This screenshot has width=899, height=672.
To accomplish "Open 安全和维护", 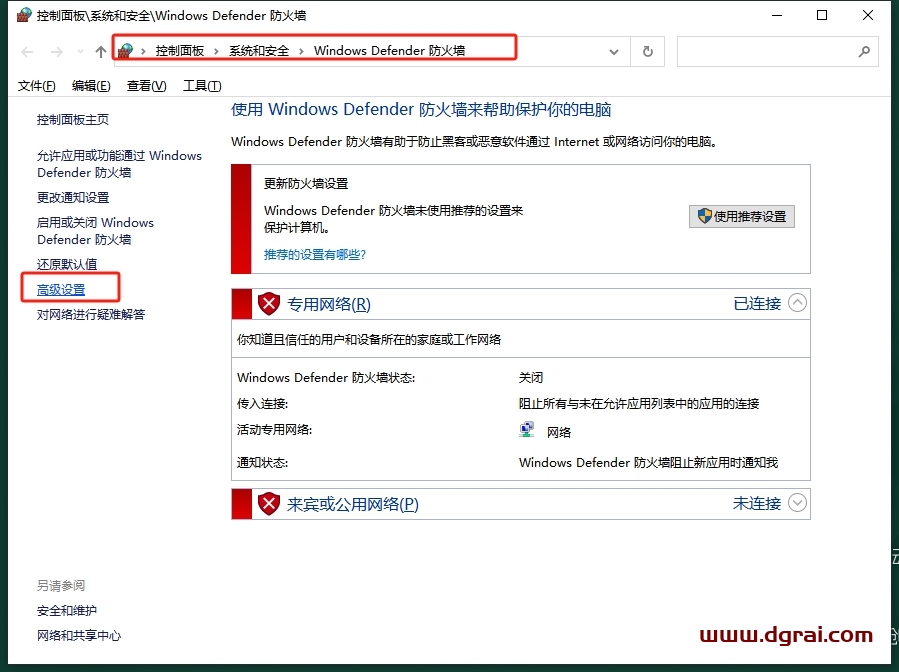I will click(x=67, y=611).
